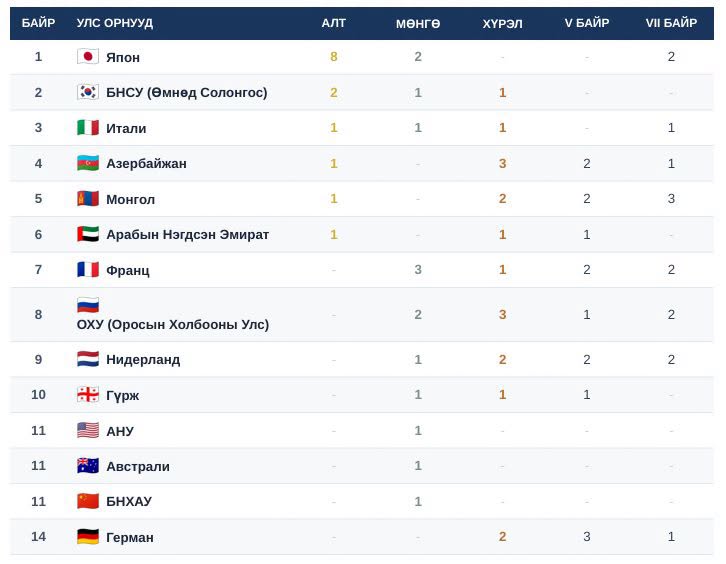Click the Azerbaijan flag icon

click(x=88, y=163)
